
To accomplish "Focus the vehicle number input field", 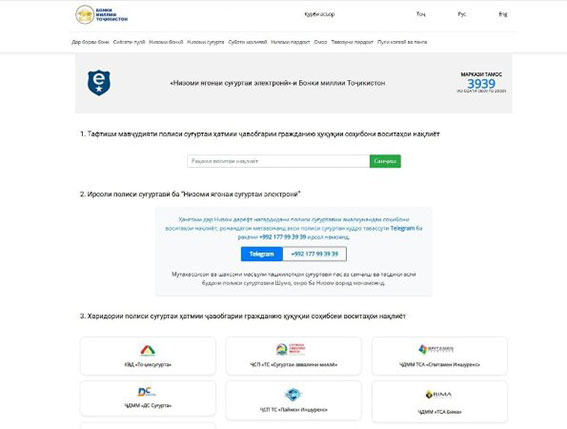I will point(278,161).
